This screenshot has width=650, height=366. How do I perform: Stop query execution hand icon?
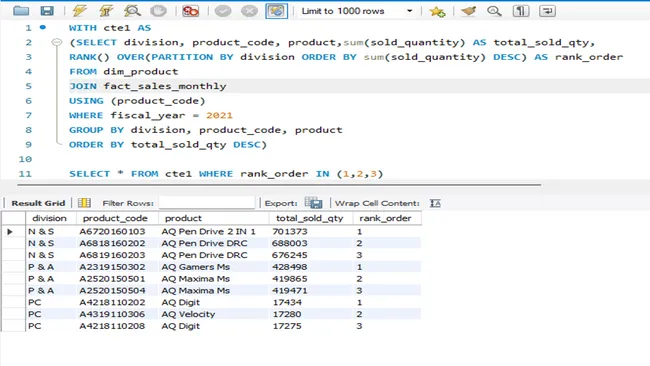coord(158,11)
